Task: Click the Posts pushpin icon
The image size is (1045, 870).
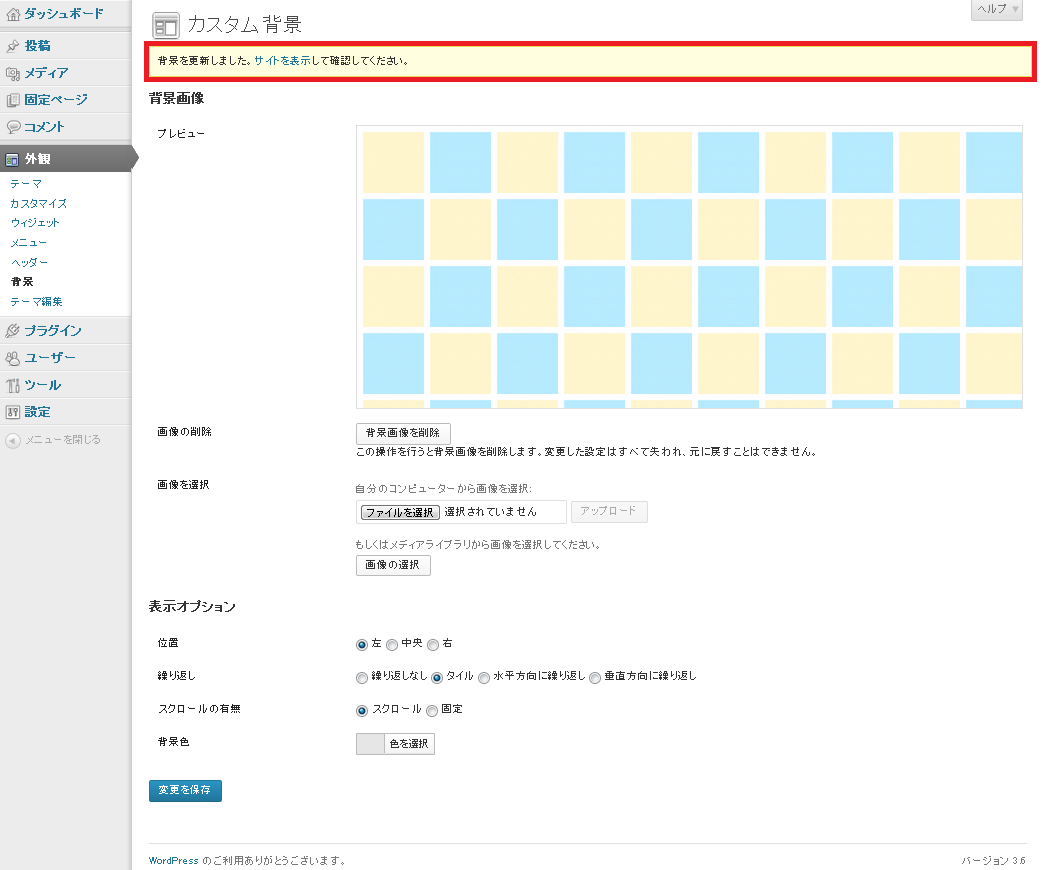Action: pos(13,46)
